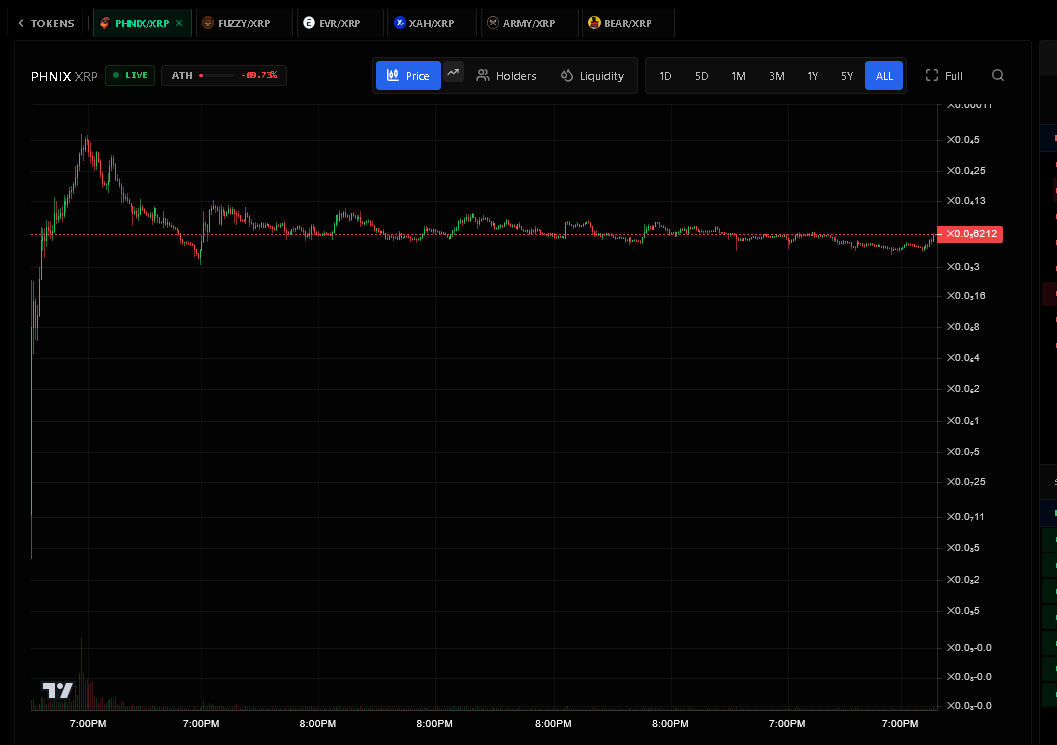This screenshot has height=745, width=1057.
Task: Switch to the FUZZY/XRP tab
Action: 244,23
